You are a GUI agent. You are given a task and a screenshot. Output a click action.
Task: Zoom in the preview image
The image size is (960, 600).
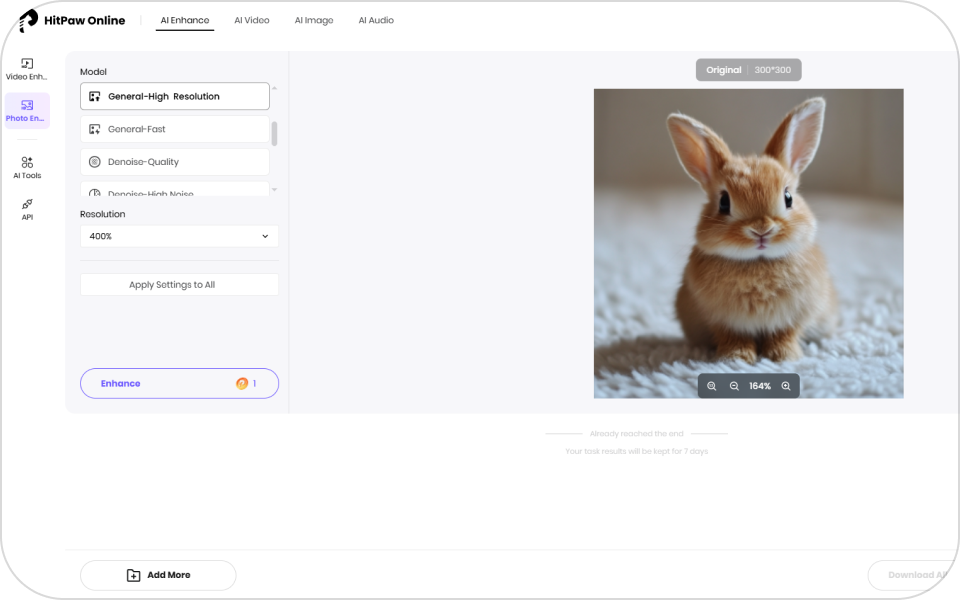(x=786, y=386)
